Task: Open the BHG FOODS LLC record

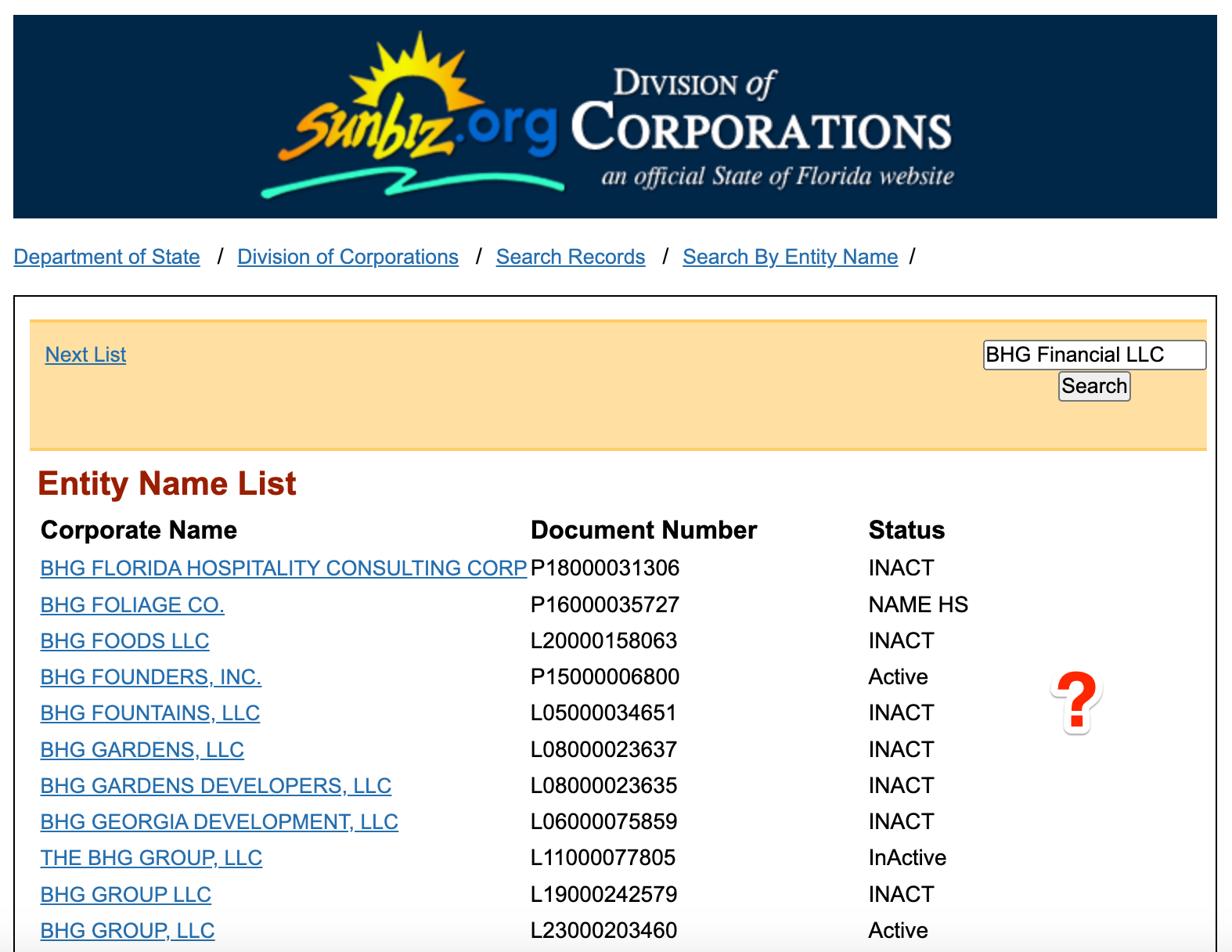Action: (x=124, y=640)
